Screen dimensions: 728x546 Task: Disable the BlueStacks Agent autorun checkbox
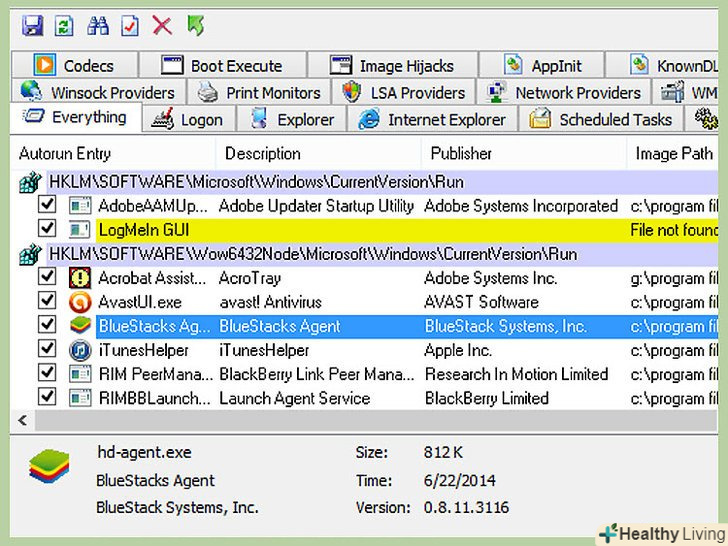[x=47, y=325]
